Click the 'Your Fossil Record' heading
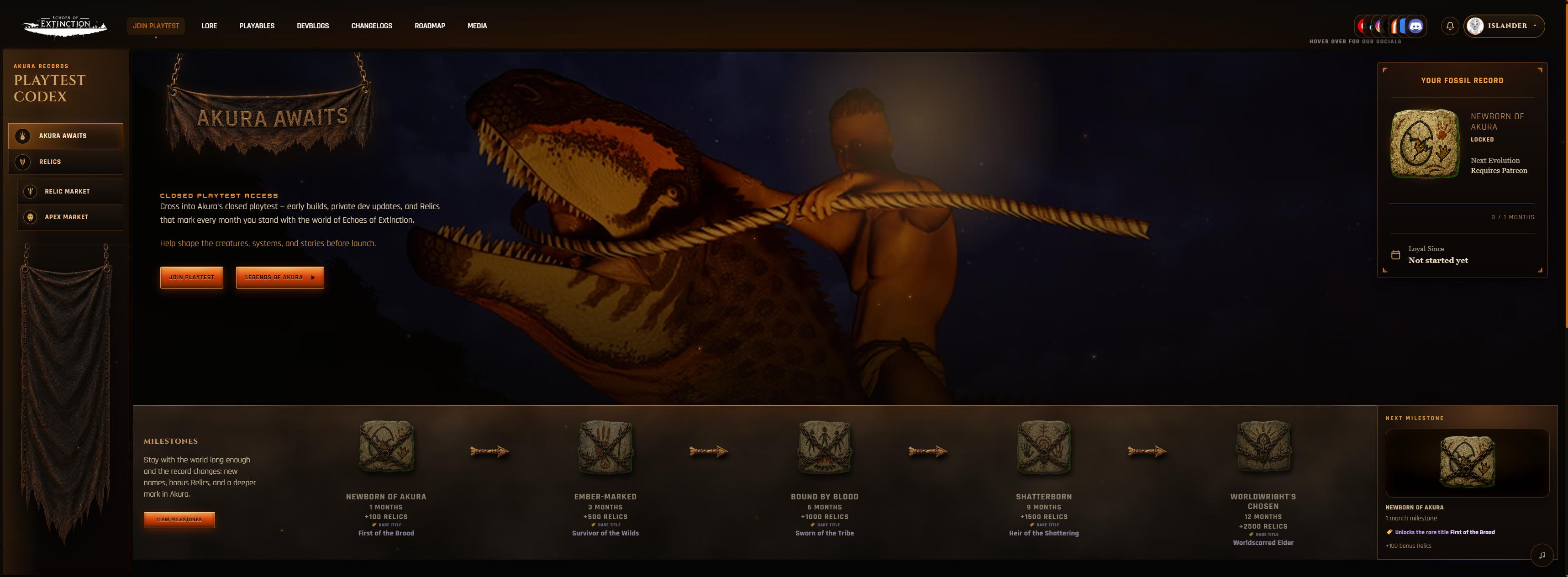Screen dimensions: 1568x577 click(x=1462, y=80)
